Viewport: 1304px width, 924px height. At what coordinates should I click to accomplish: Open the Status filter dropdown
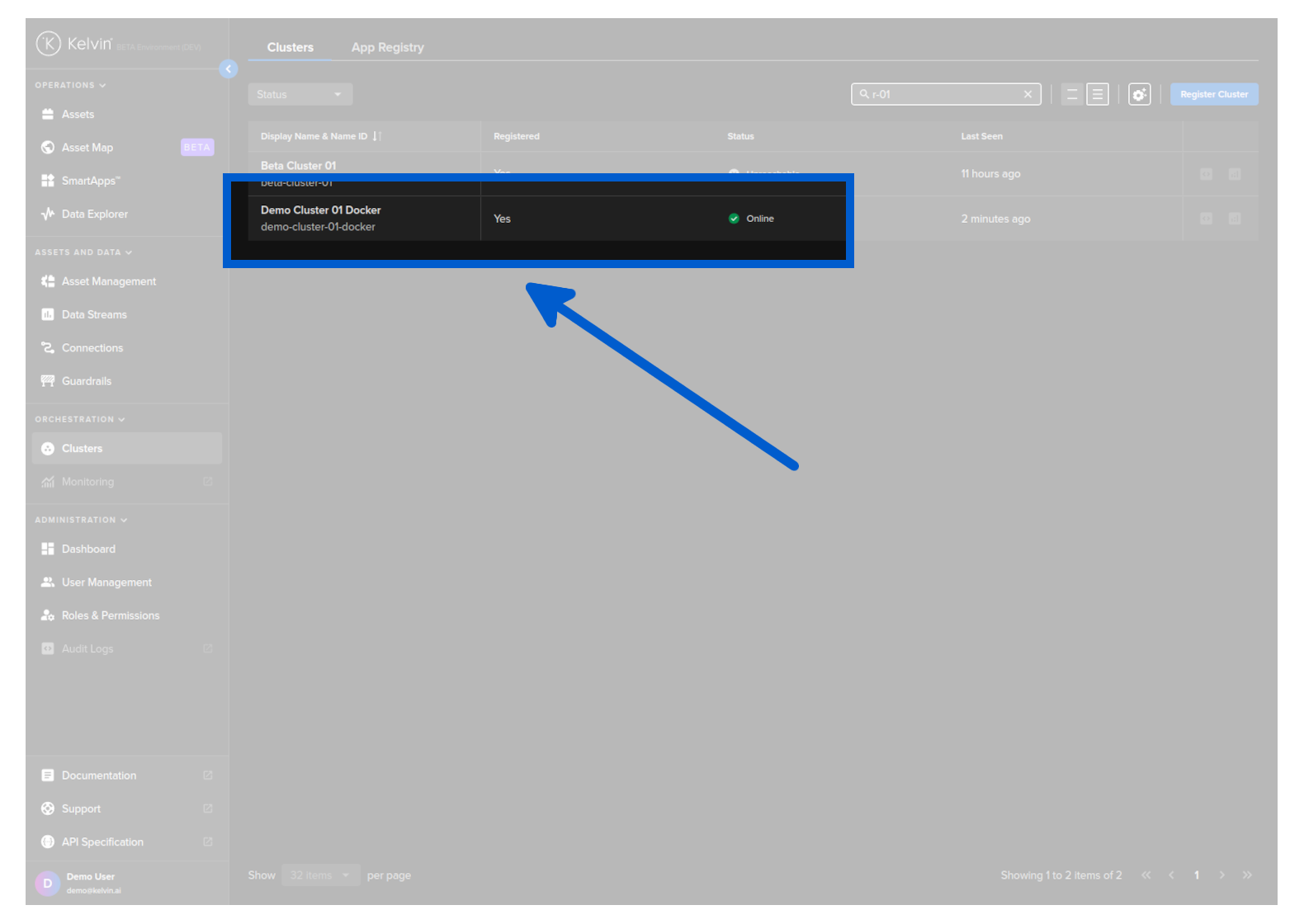(x=300, y=95)
